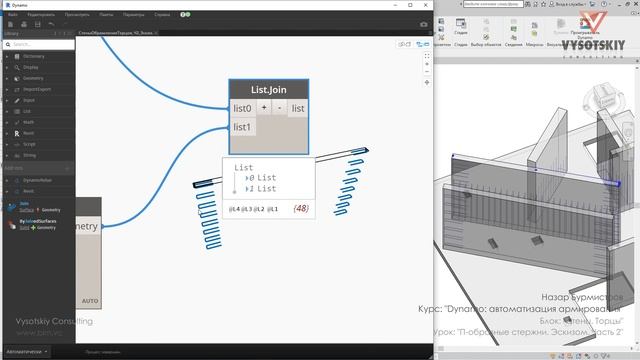Open the Просмотреть menu
The height and width of the screenshot is (360, 640).
pyautogui.click(x=77, y=15)
